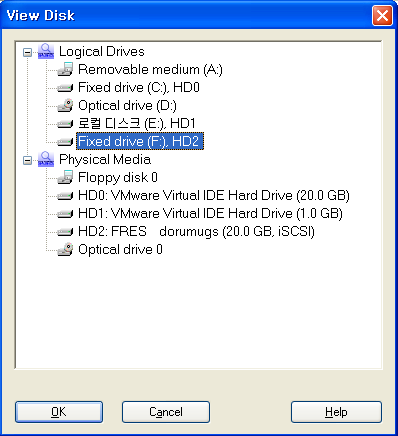
Task: Click the Fixed drive (F:) HD2 disk icon
Action: click(65, 142)
